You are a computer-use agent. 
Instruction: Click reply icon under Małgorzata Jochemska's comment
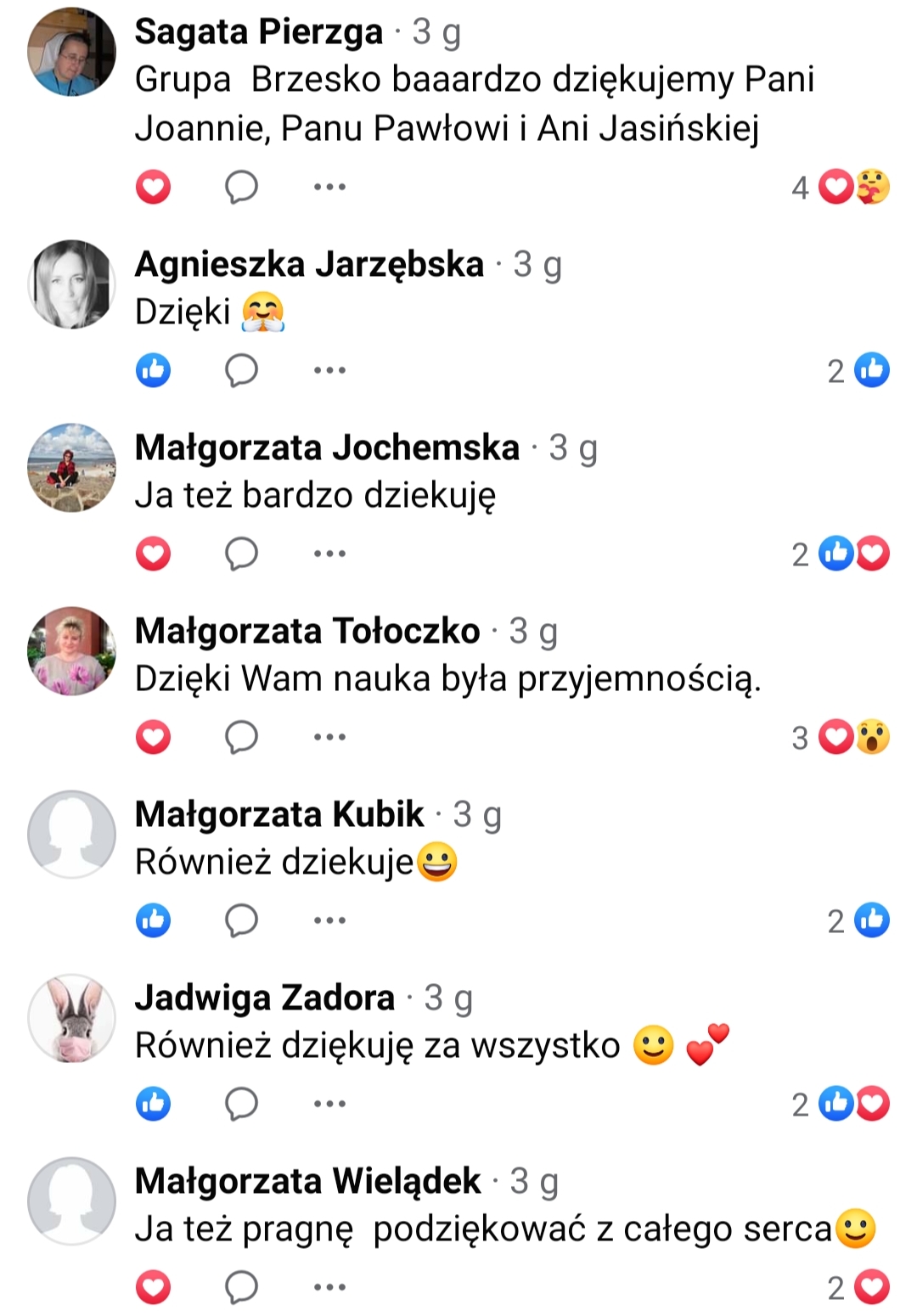241,554
